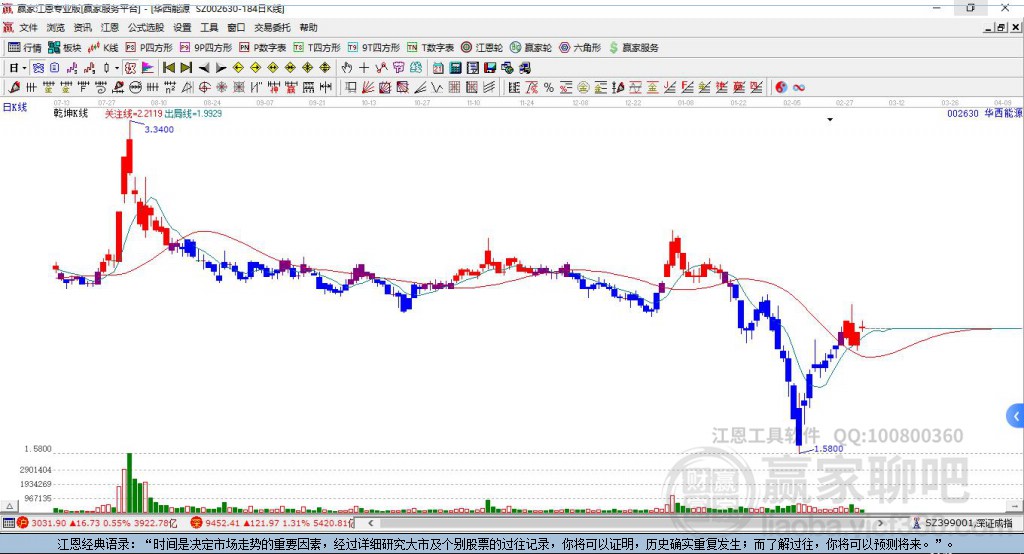Click the infinity loop icon
Screen dimensions: 1024x554
pyautogui.click(x=799, y=88)
